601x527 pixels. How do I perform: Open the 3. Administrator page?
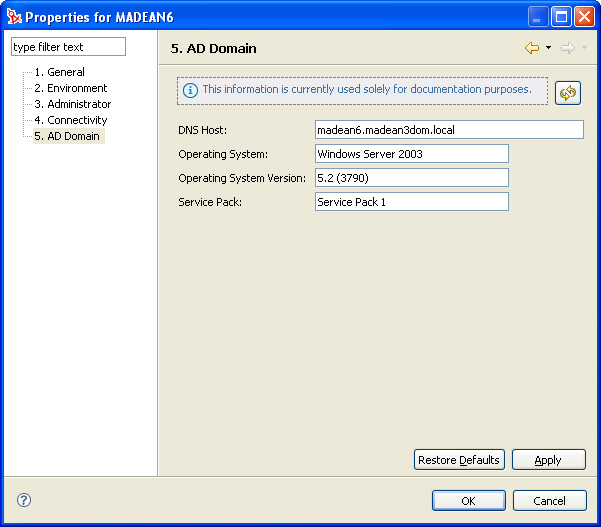73,104
